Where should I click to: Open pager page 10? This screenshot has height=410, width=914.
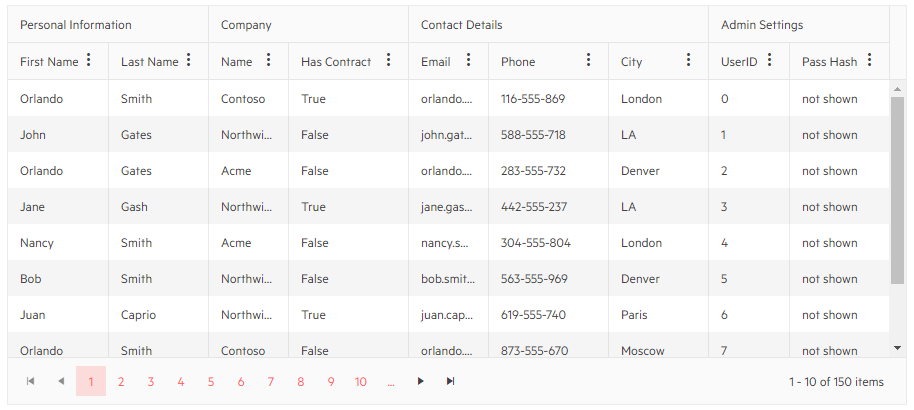click(x=361, y=381)
